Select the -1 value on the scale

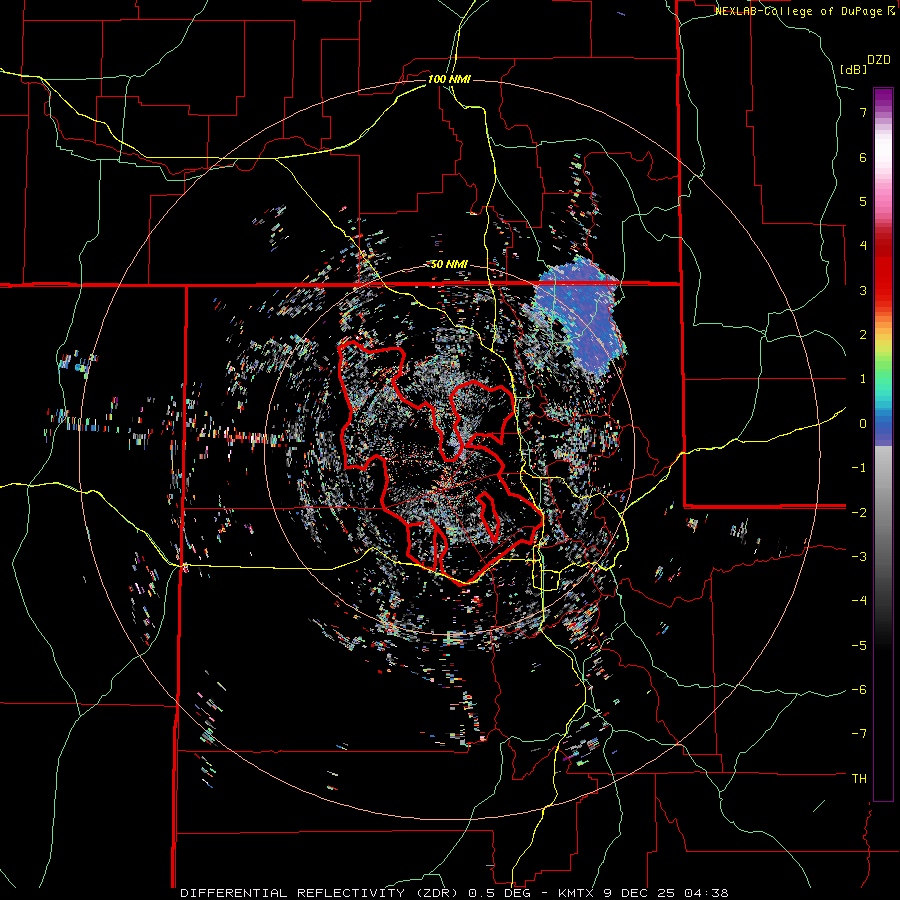pyautogui.click(x=859, y=468)
